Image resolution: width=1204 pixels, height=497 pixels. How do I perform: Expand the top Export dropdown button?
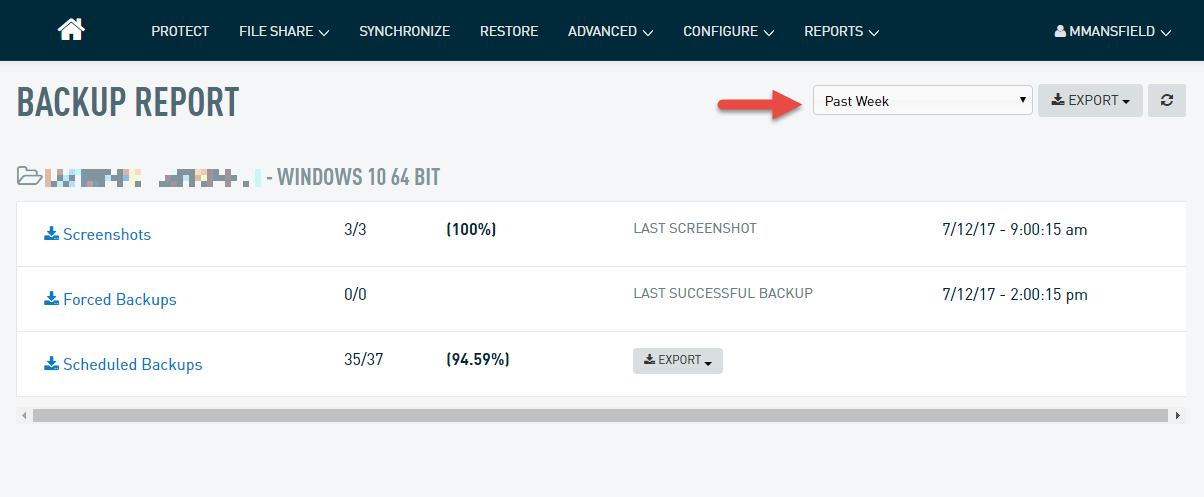[1090, 100]
